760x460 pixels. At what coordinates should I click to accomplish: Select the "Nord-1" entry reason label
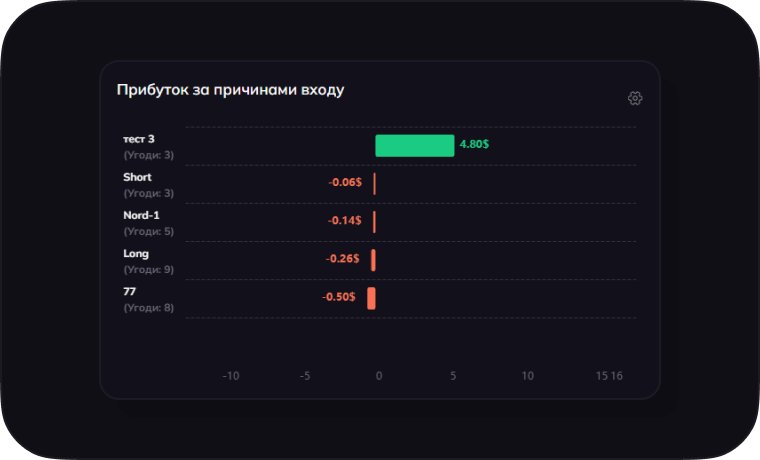141,215
